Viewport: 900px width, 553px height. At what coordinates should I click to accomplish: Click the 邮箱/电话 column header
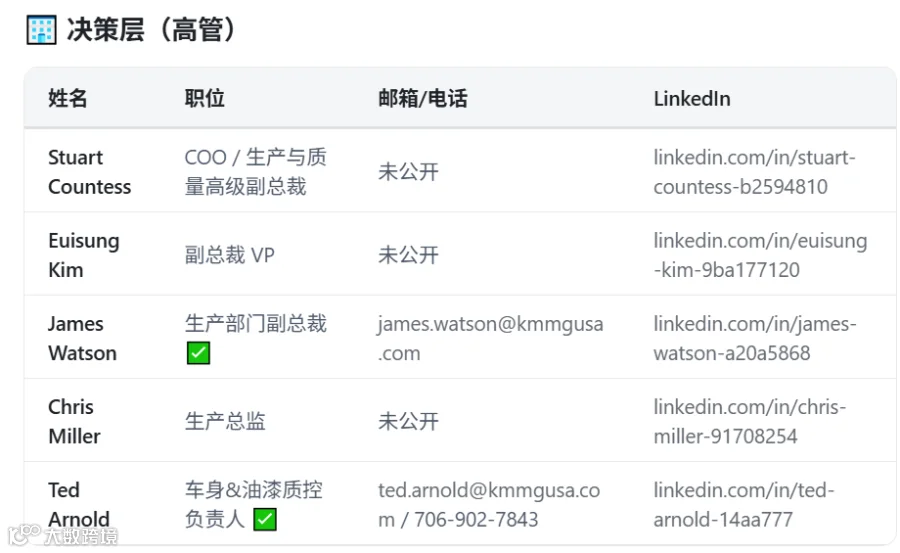pos(422,98)
